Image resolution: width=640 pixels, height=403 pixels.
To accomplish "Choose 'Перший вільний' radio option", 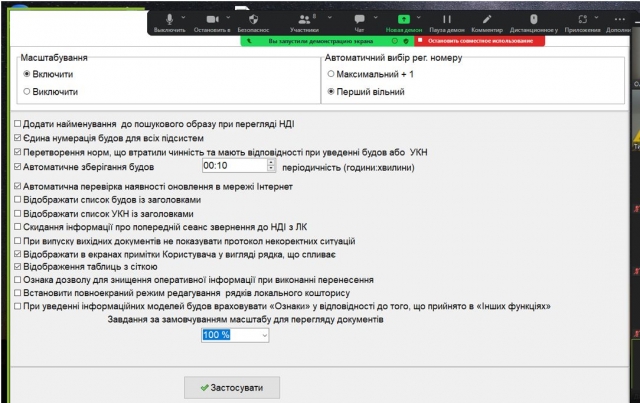I will click(331, 91).
